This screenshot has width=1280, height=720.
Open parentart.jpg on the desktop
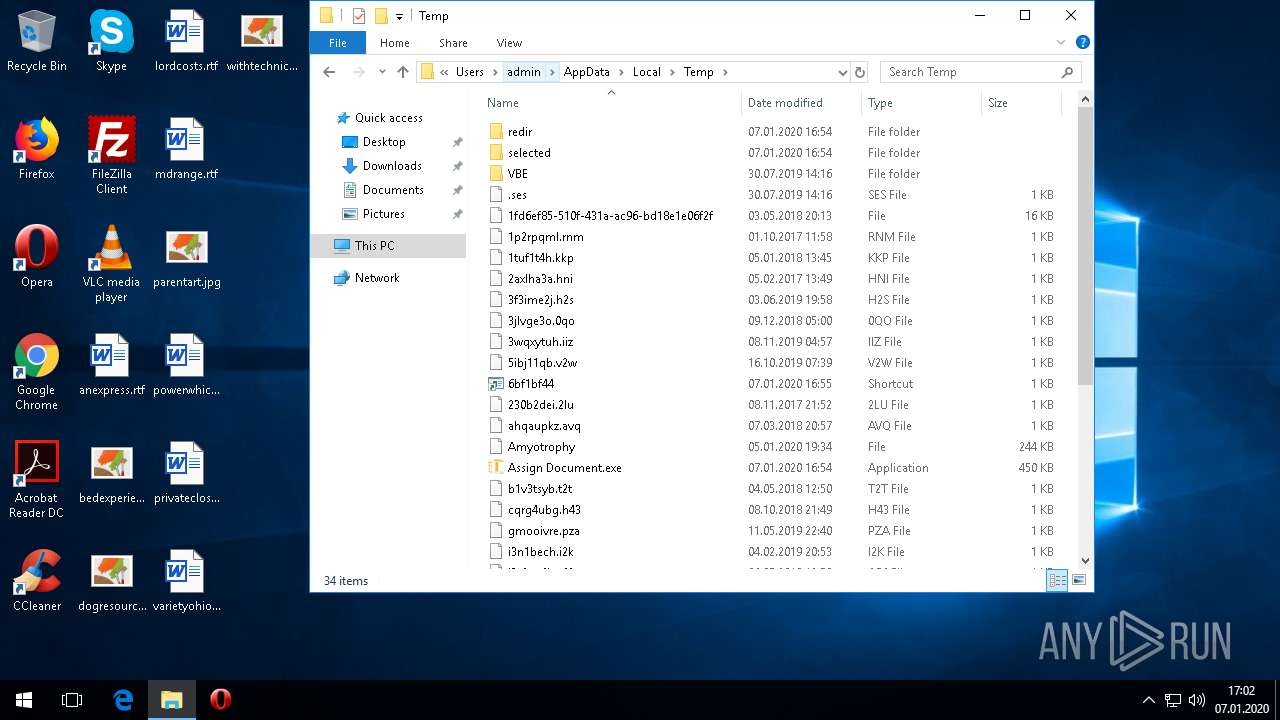click(x=186, y=258)
